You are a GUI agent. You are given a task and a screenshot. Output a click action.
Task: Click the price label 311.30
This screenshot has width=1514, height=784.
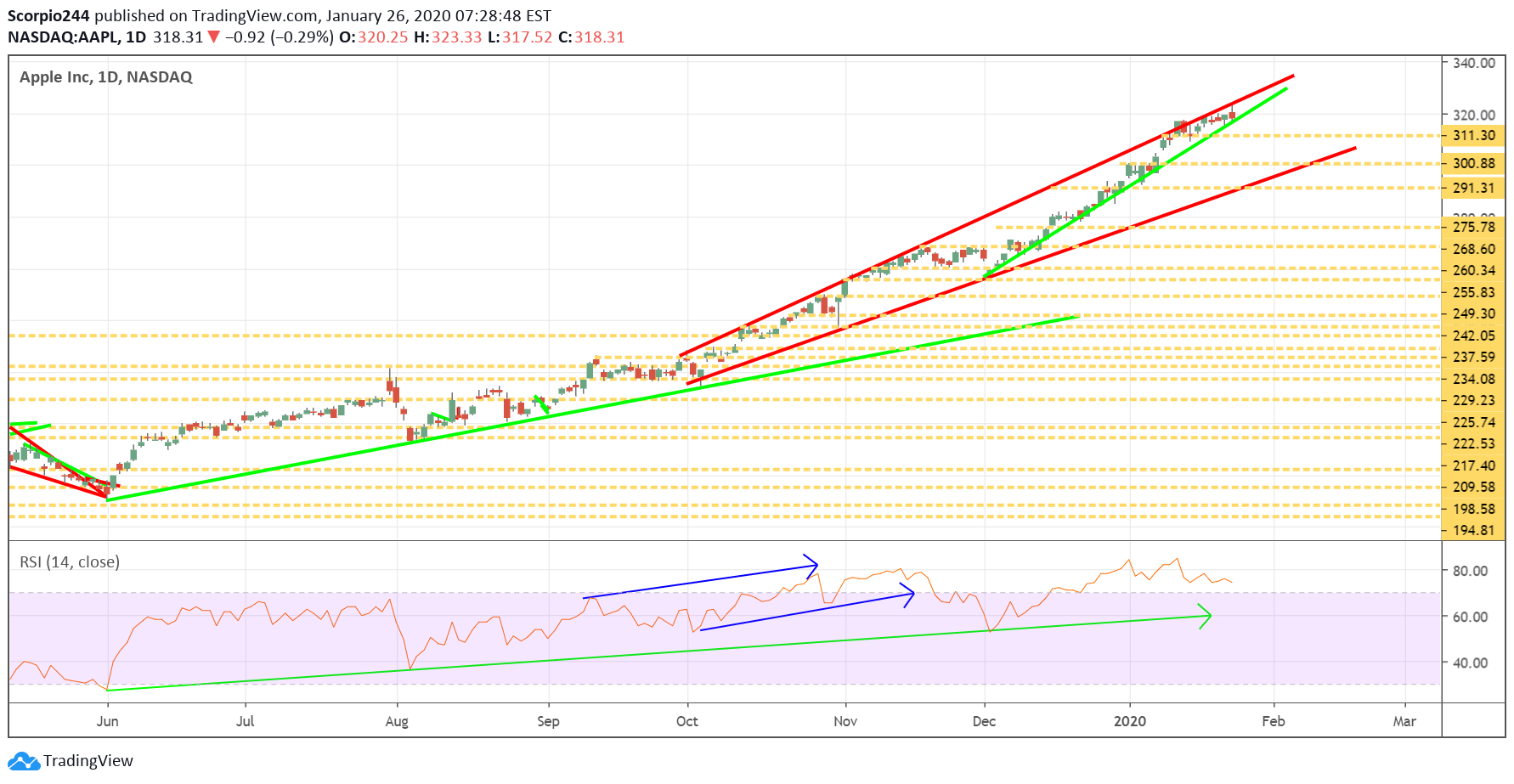tap(1473, 136)
